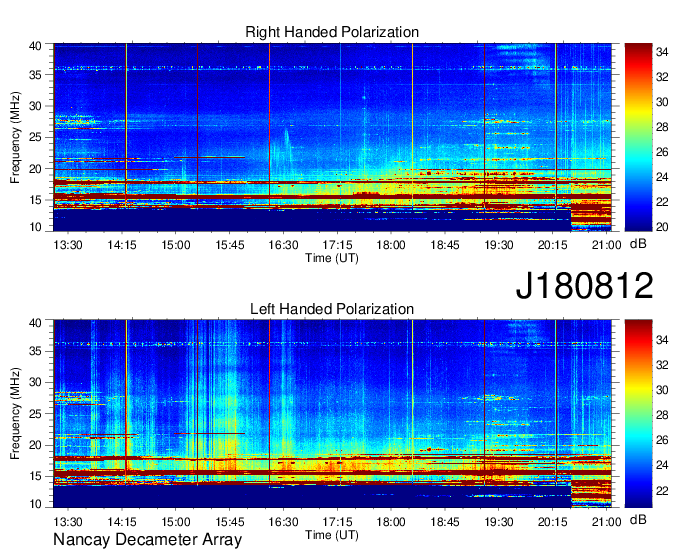Click the 20:15 tick on Right Handed plot

552,245
